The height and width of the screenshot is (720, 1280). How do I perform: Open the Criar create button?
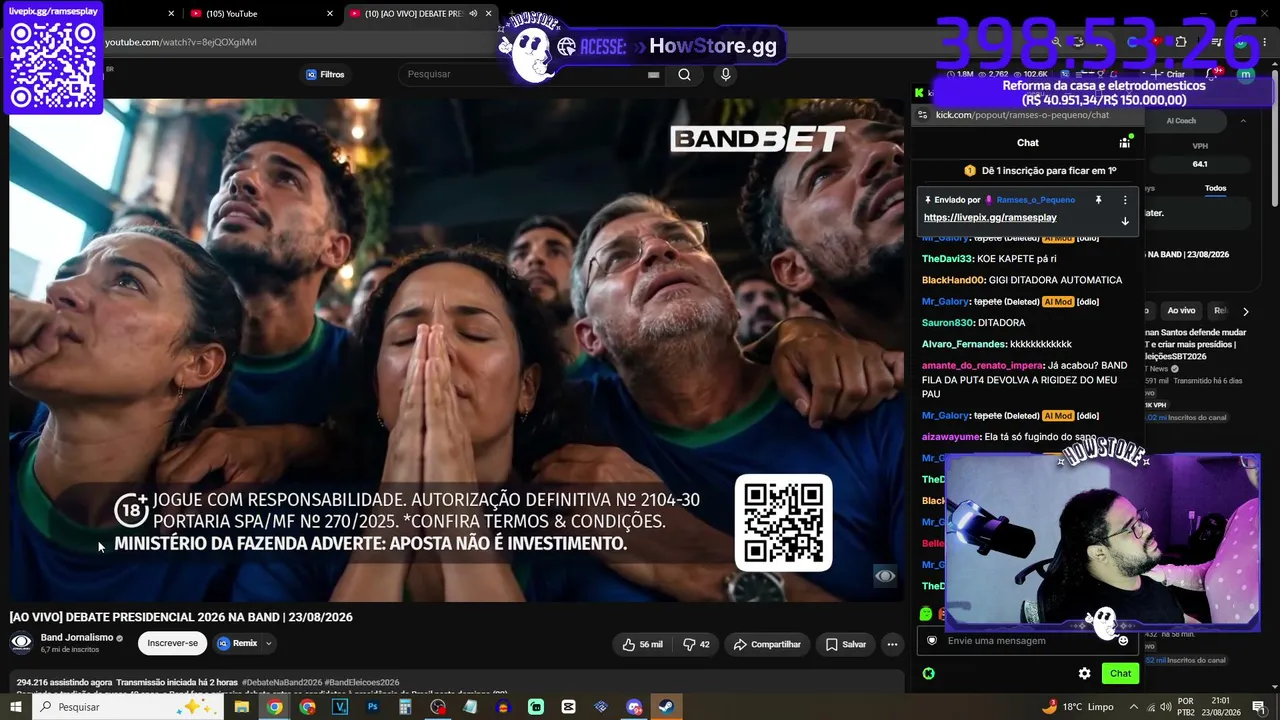point(1168,74)
